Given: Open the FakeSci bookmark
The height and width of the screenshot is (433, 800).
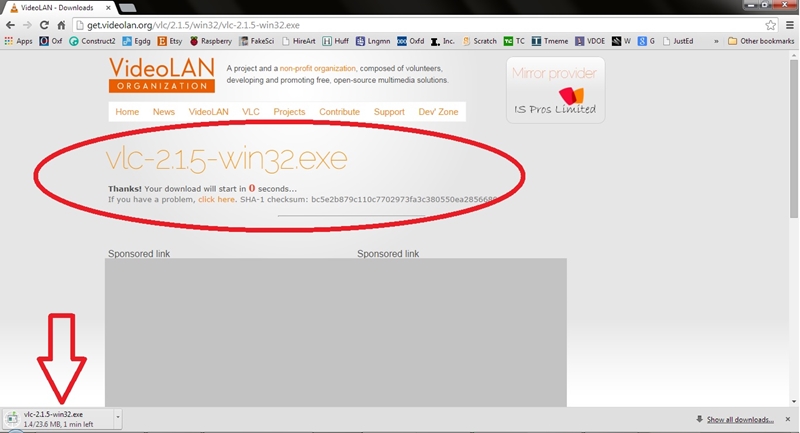Looking at the screenshot, I should 257,41.
